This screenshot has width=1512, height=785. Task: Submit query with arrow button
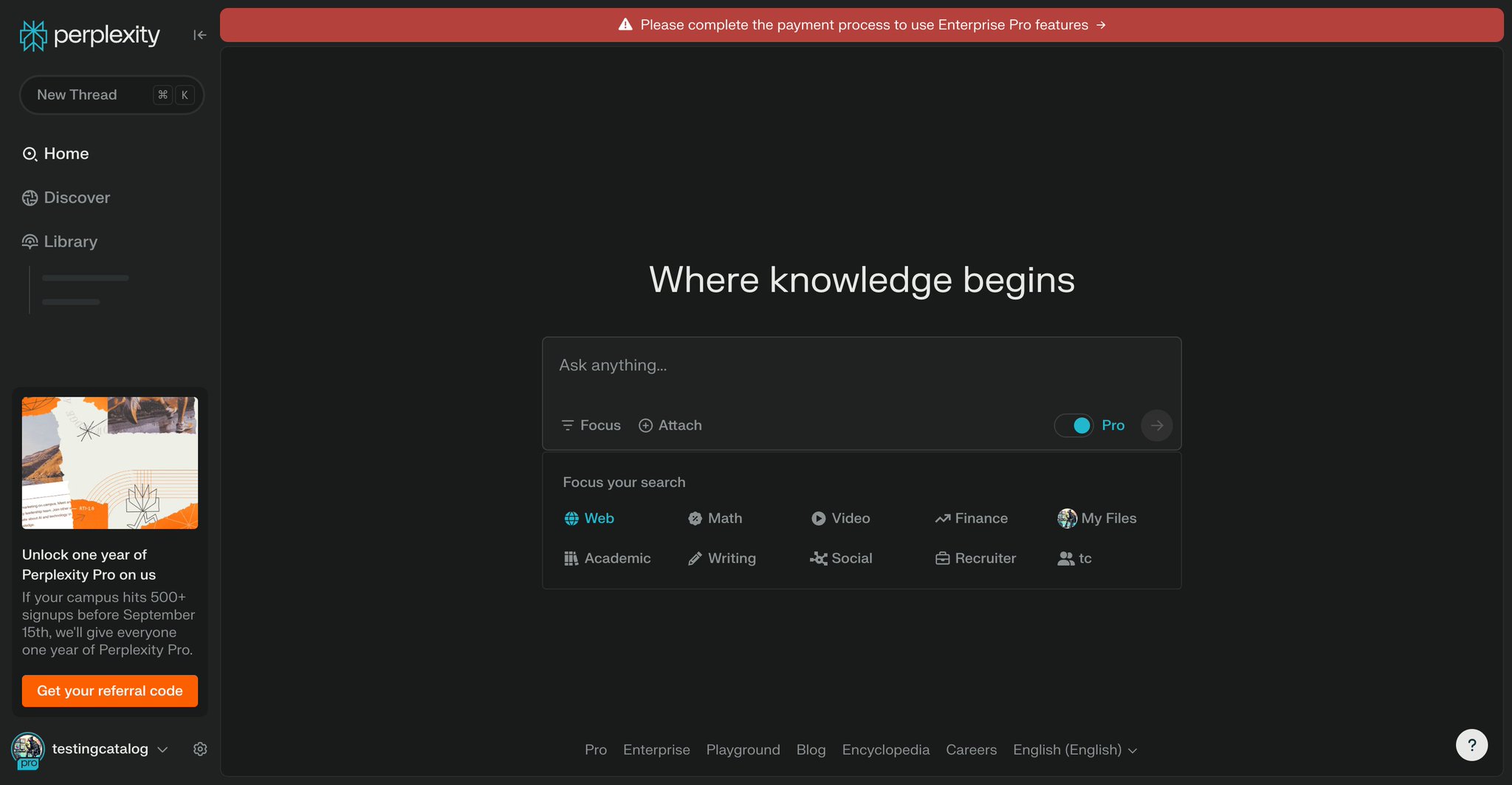(1157, 425)
